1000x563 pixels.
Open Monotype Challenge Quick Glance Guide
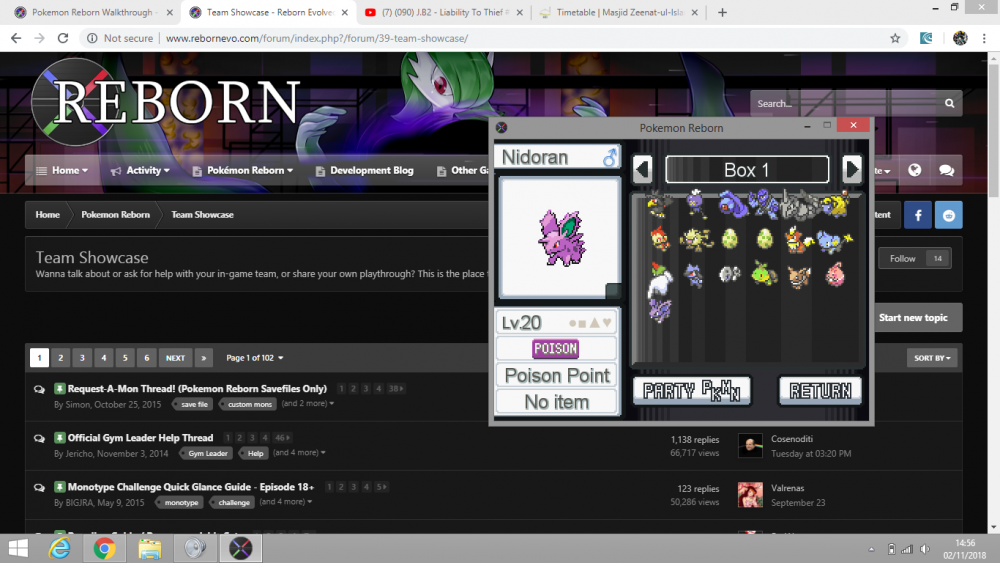pyautogui.click(x=191, y=486)
